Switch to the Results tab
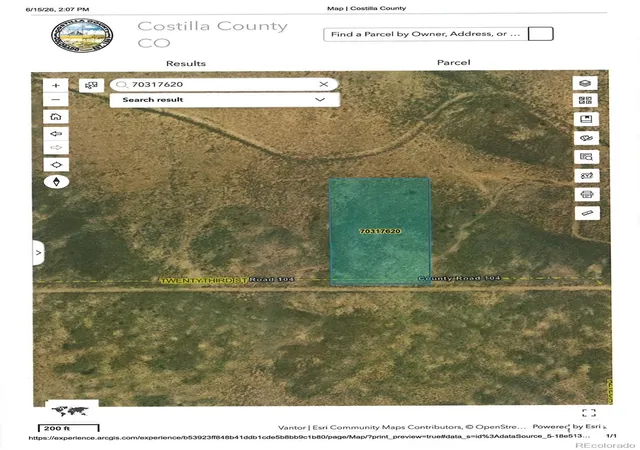 (x=186, y=63)
